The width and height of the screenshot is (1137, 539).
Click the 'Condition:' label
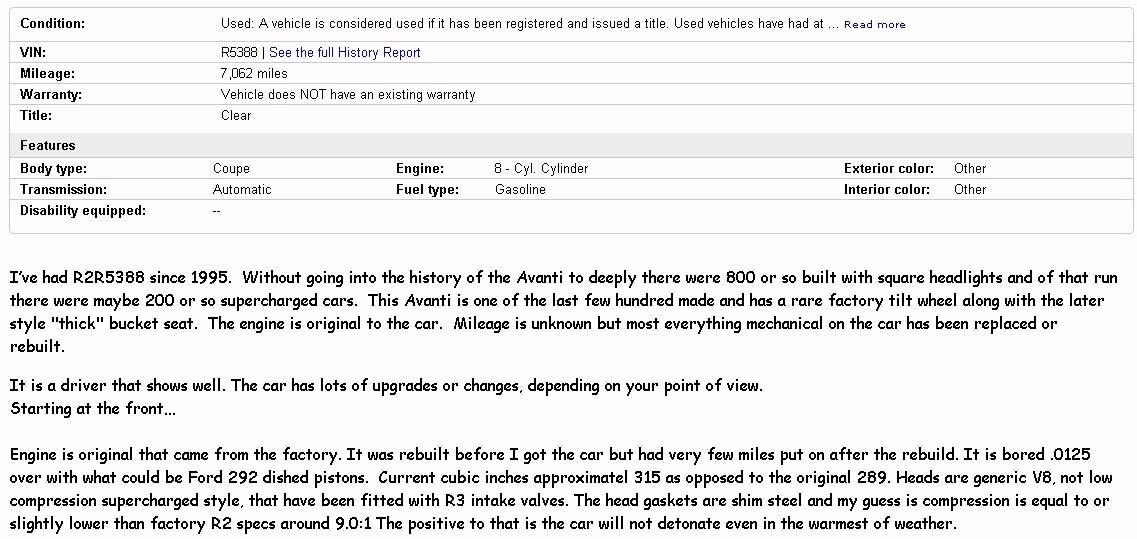coord(52,23)
